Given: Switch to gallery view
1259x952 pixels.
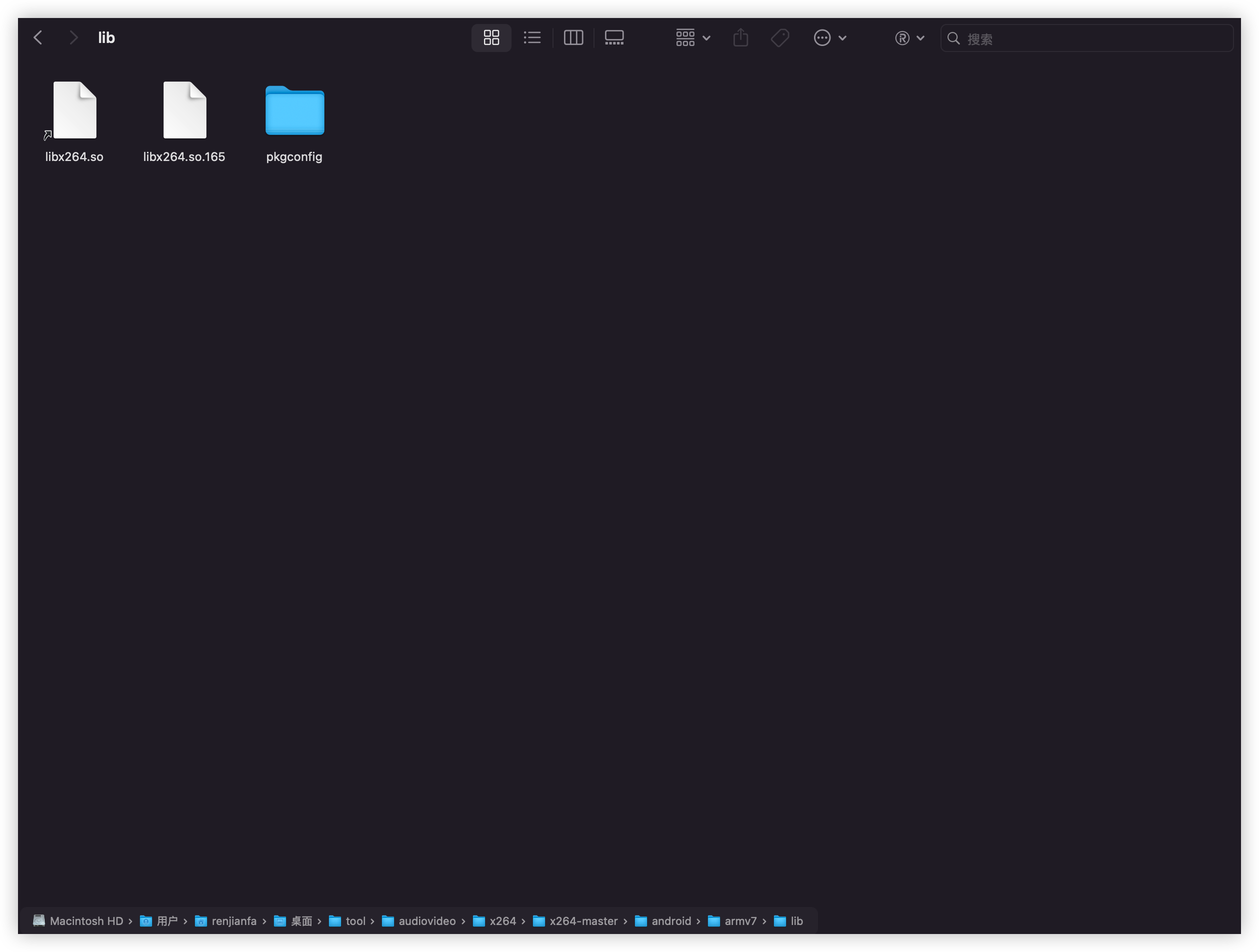Looking at the screenshot, I should click(x=614, y=38).
